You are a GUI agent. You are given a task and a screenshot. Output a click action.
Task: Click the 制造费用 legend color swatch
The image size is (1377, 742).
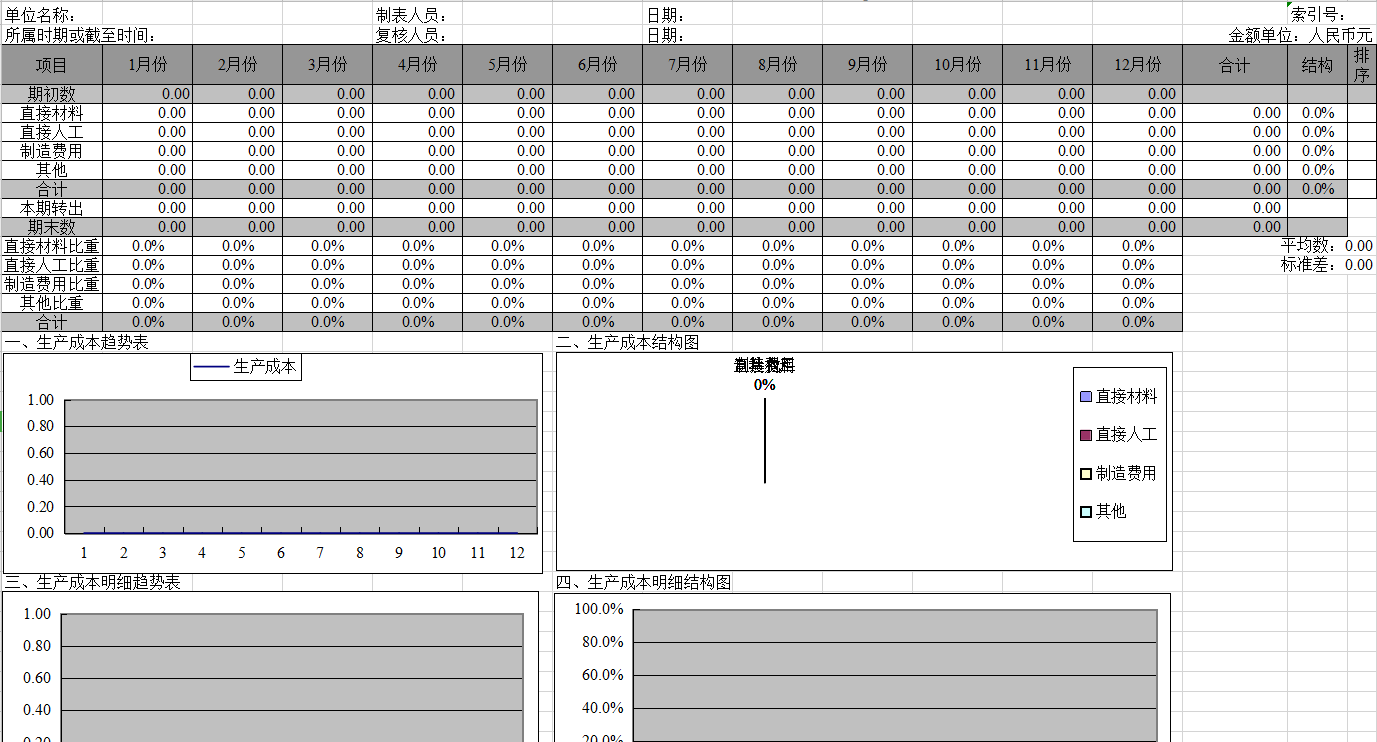click(x=1086, y=473)
